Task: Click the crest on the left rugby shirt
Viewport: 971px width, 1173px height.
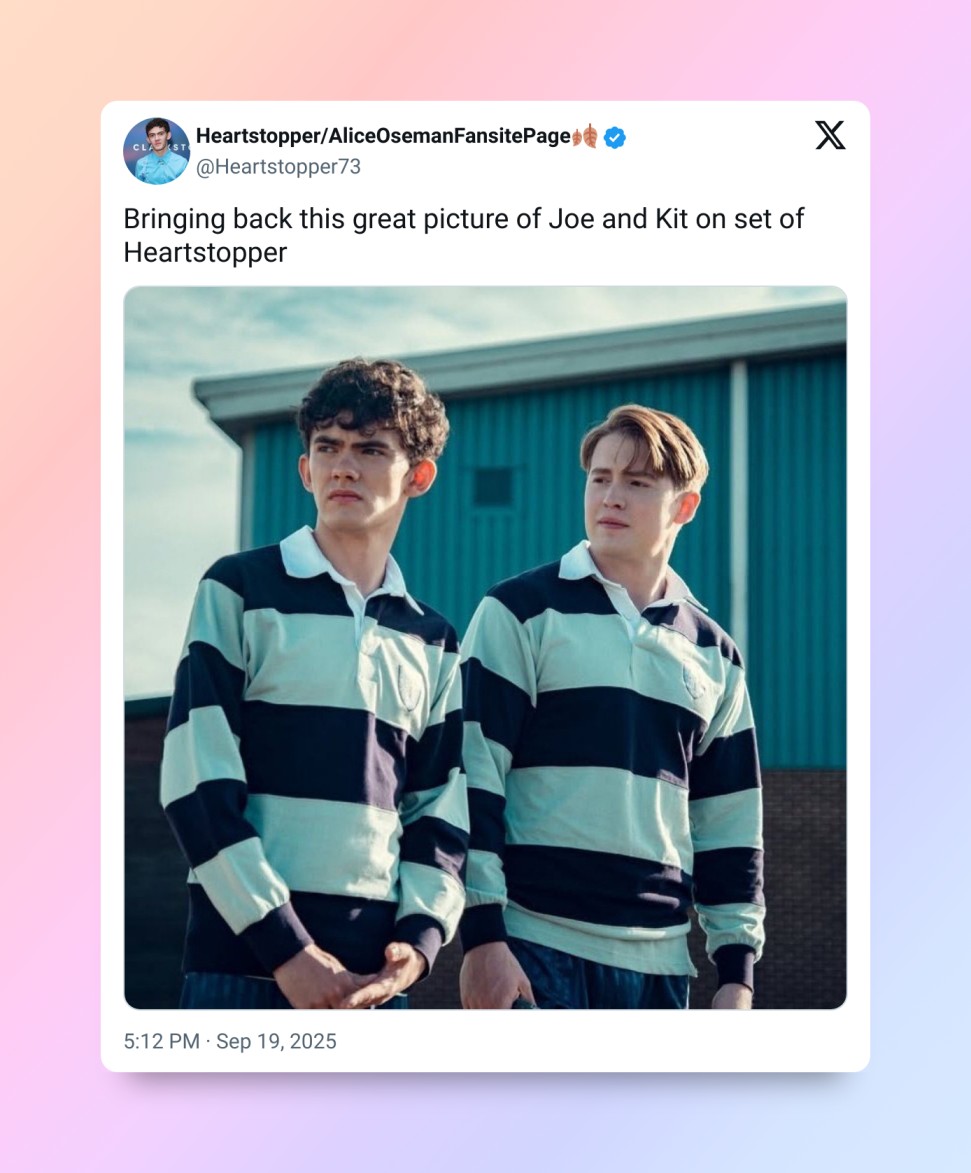Action: (409, 687)
